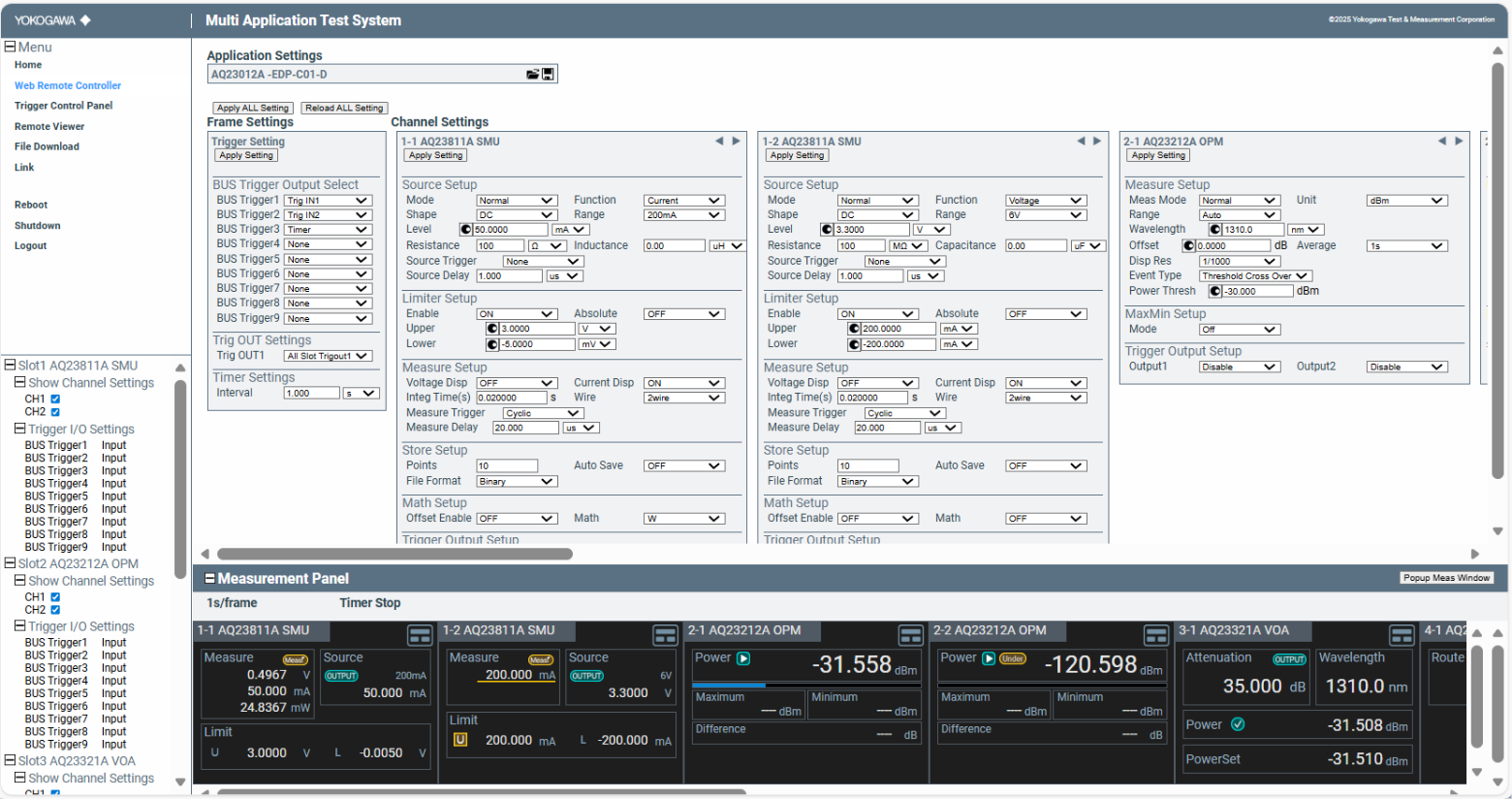Collapse the Slot1 AQ23811A SMU tree node

[10, 366]
